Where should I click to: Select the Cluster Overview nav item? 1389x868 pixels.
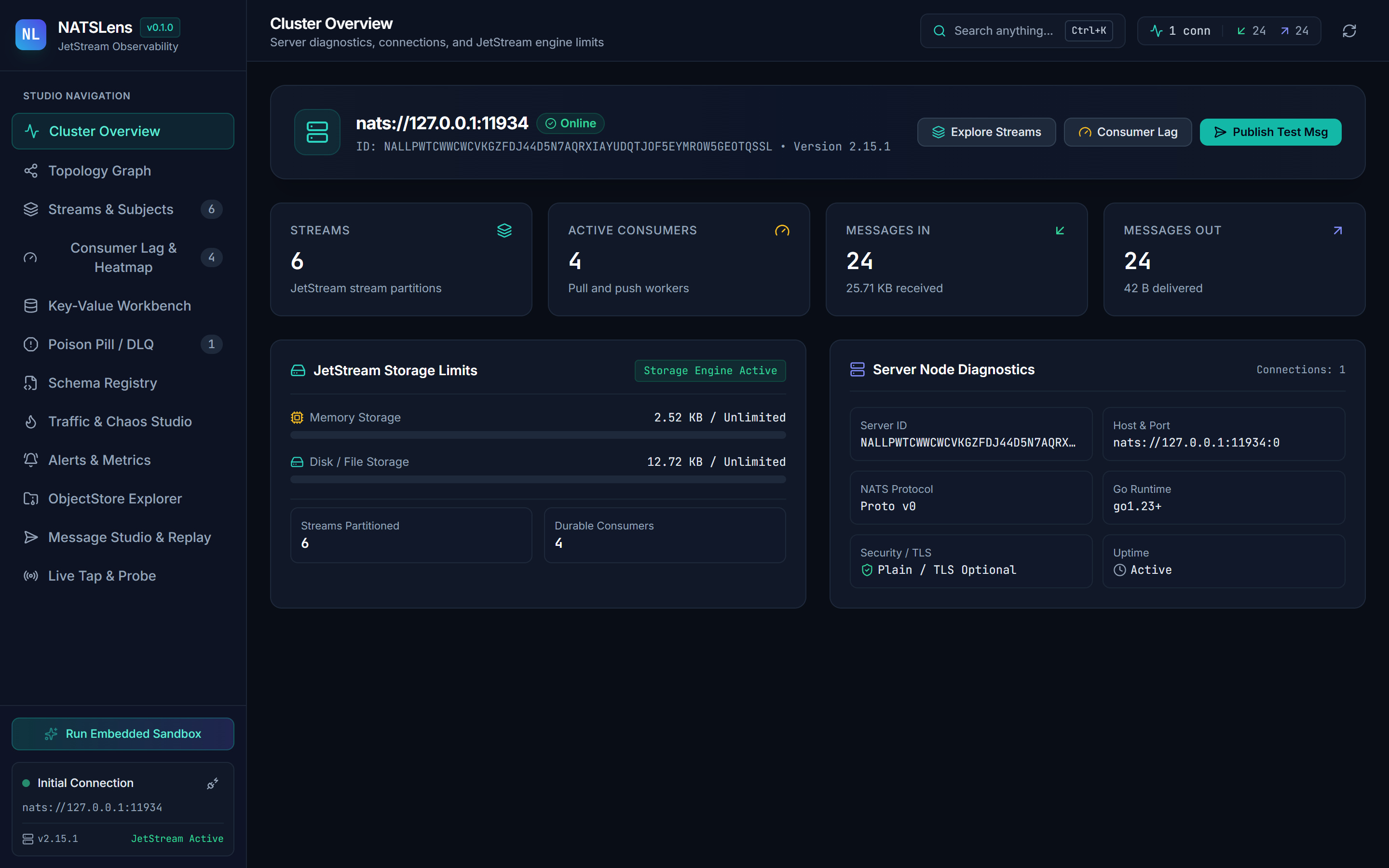coord(123,132)
